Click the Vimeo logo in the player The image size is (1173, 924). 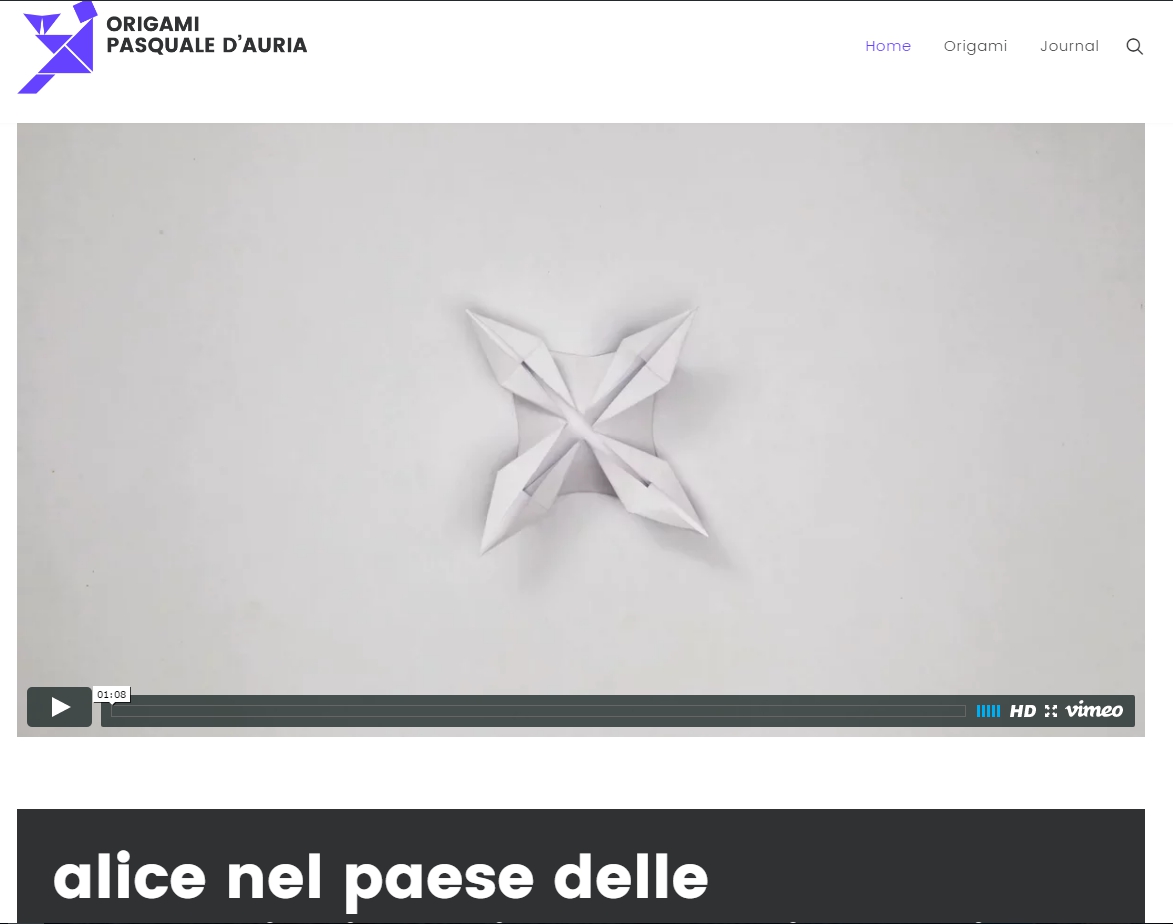[x=1094, y=710]
